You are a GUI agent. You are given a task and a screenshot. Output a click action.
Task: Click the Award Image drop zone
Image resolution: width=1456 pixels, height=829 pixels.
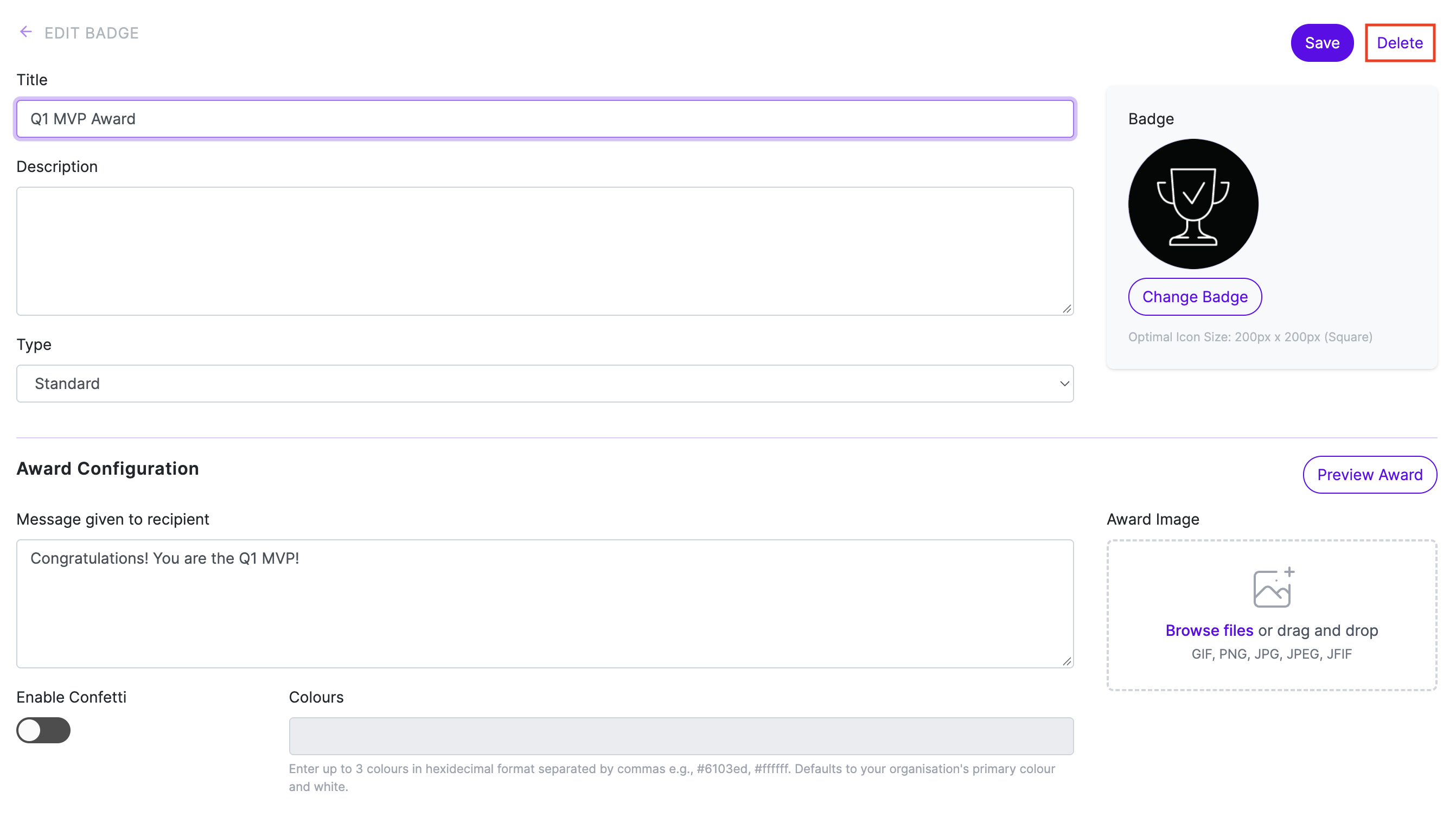click(x=1272, y=615)
